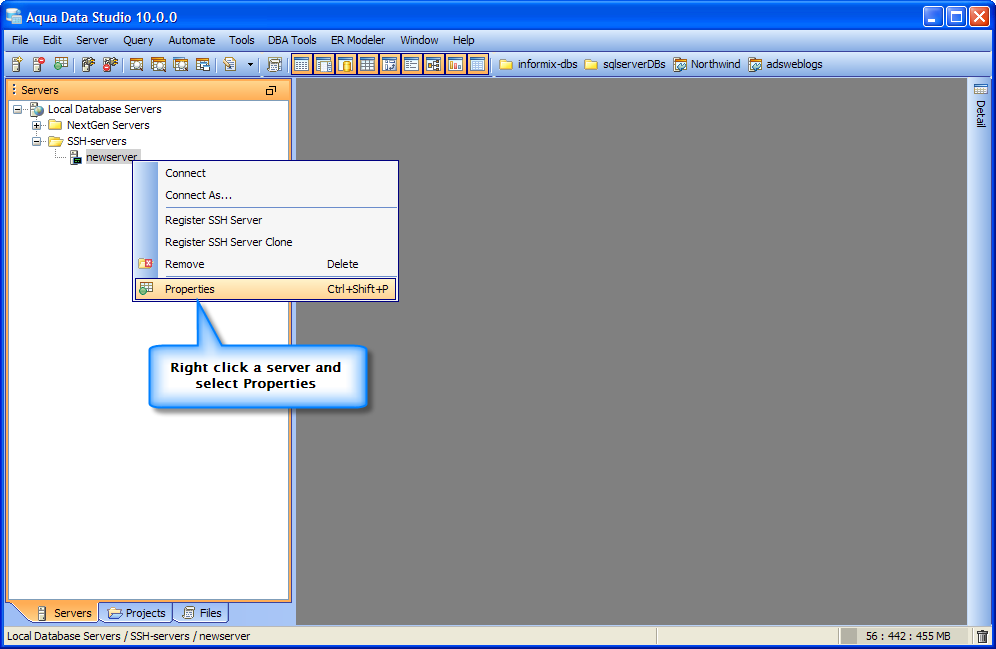Screen dimensions: 996x649
Task: Open the adsweblogs server bookmark
Action: (x=786, y=64)
